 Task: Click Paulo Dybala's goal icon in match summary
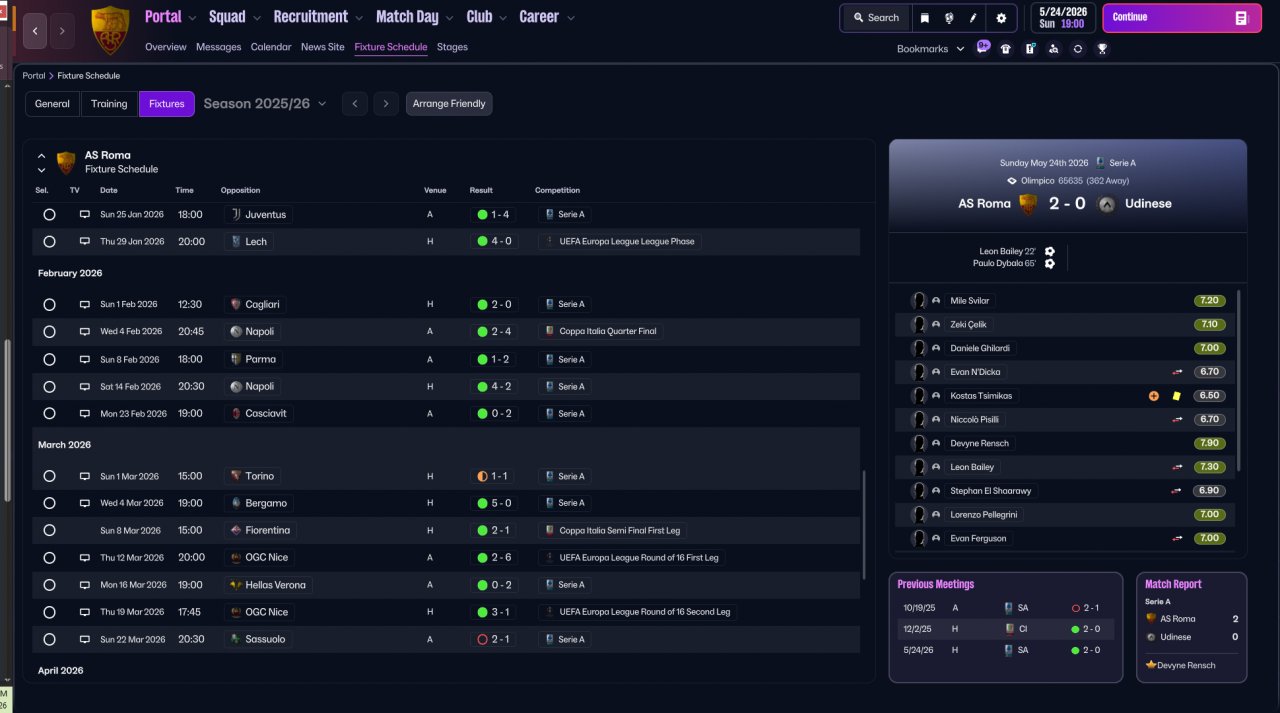click(1050, 264)
